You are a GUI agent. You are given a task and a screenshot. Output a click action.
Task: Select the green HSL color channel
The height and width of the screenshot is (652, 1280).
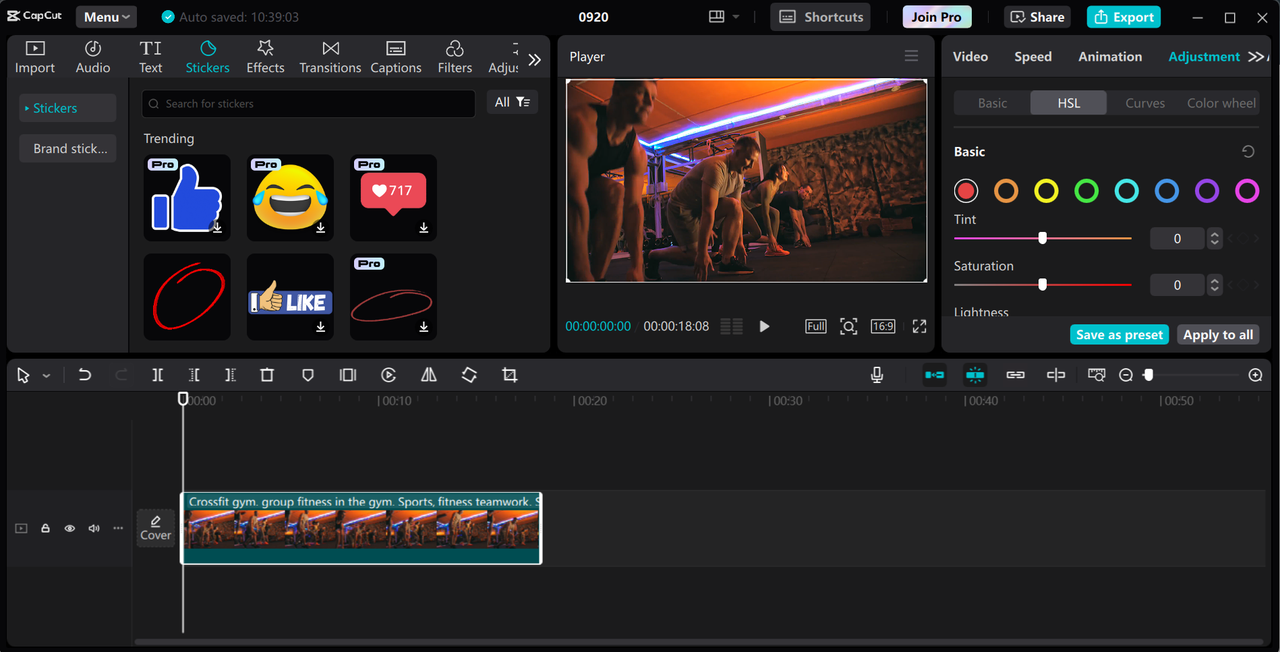[1086, 191]
